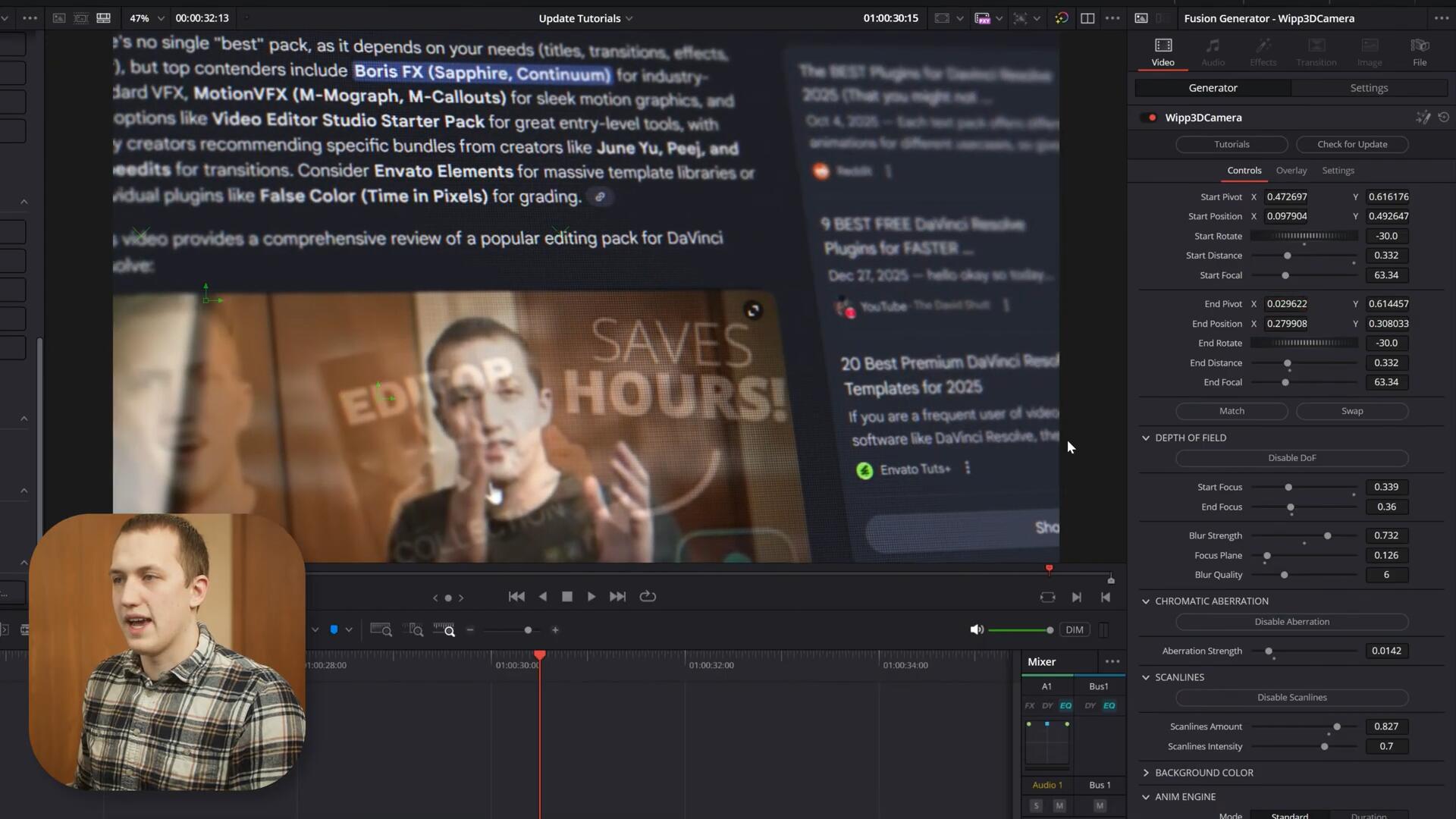Adjust the Blur Strength slider handle
The height and width of the screenshot is (819, 1456).
(x=1327, y=536)
